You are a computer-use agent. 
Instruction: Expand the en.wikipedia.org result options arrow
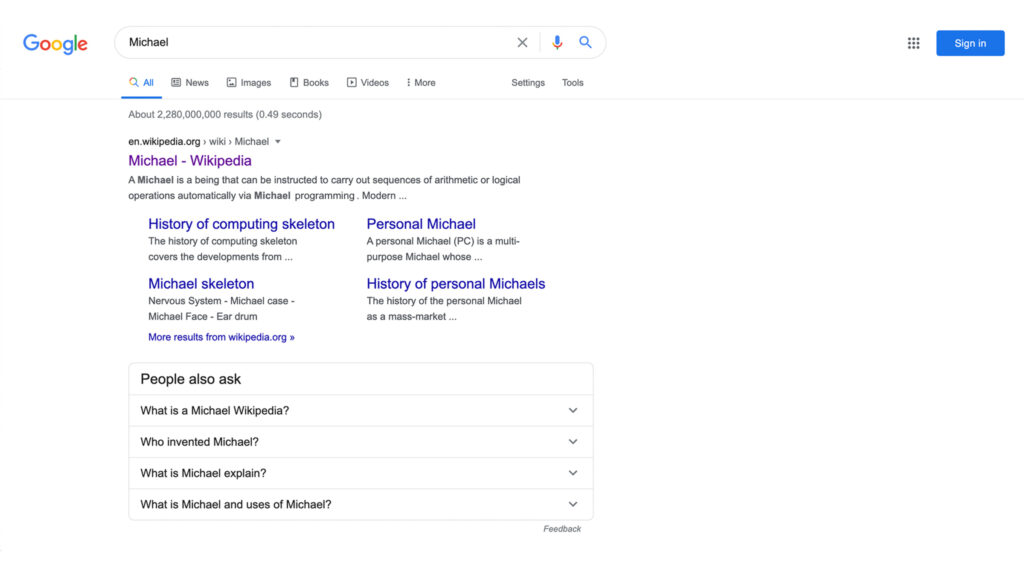pyautogui.click(x=278, y=142)
